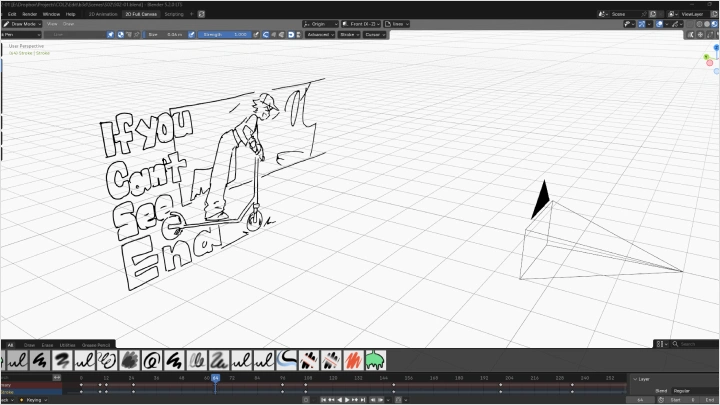Click the current frame 64 marker
Viewport: 720px width, 405px height.
[x=215, y=378]
